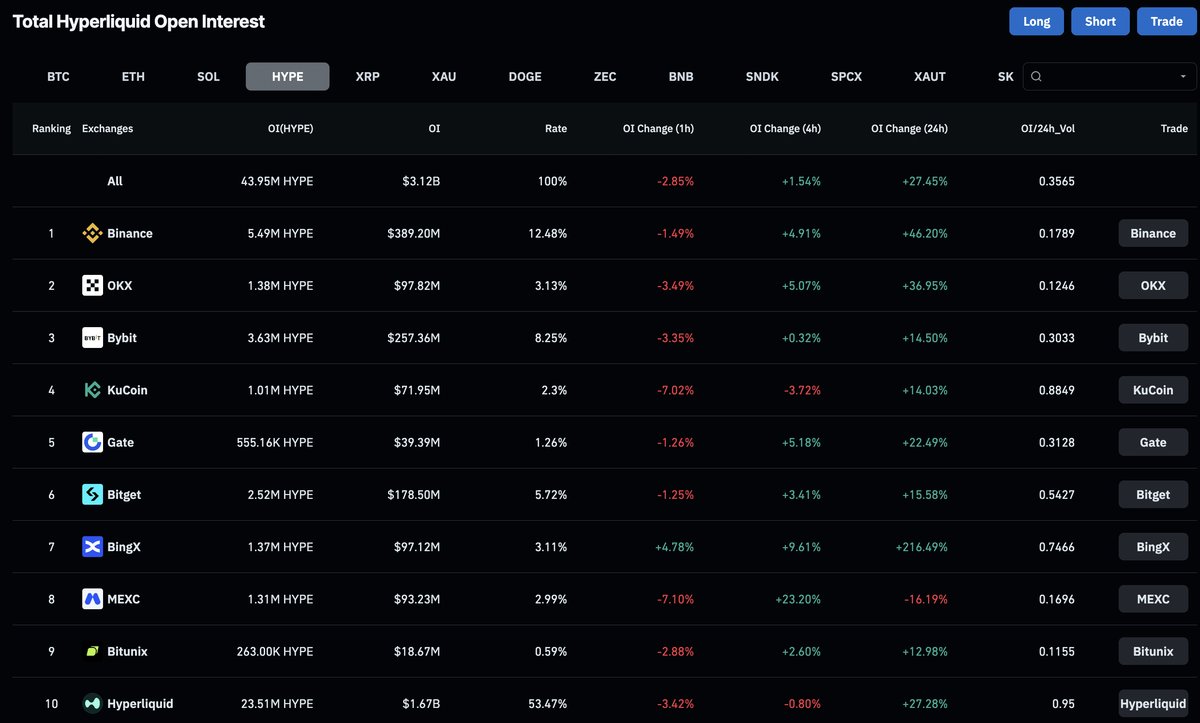The height and width of the screenshot is (723, 1200).
Task: Click the Bybit logo icon
Action: [92, 337]
